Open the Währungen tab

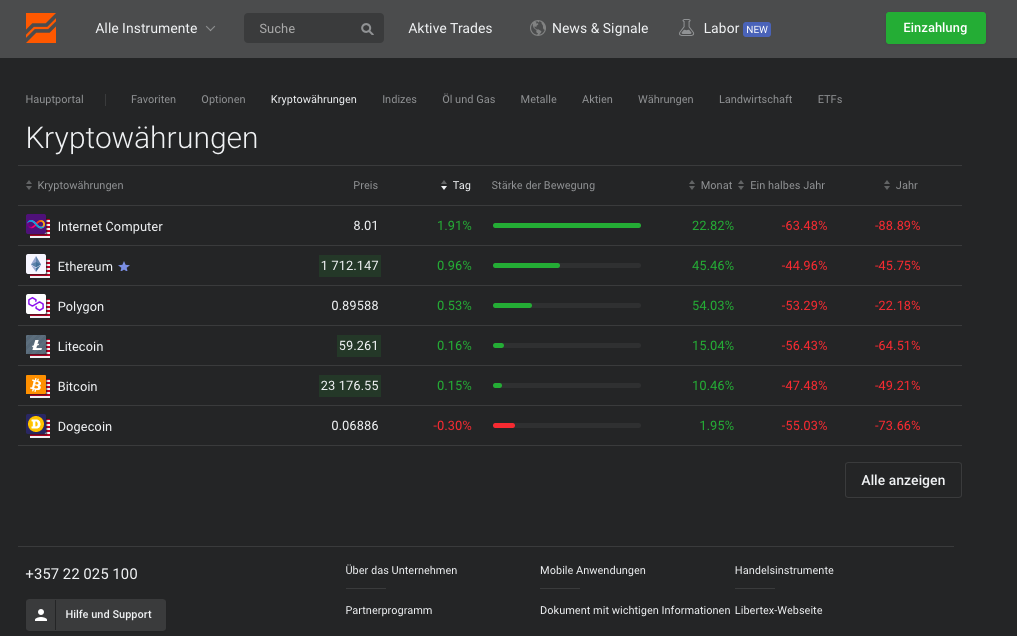tap(665, 99)
